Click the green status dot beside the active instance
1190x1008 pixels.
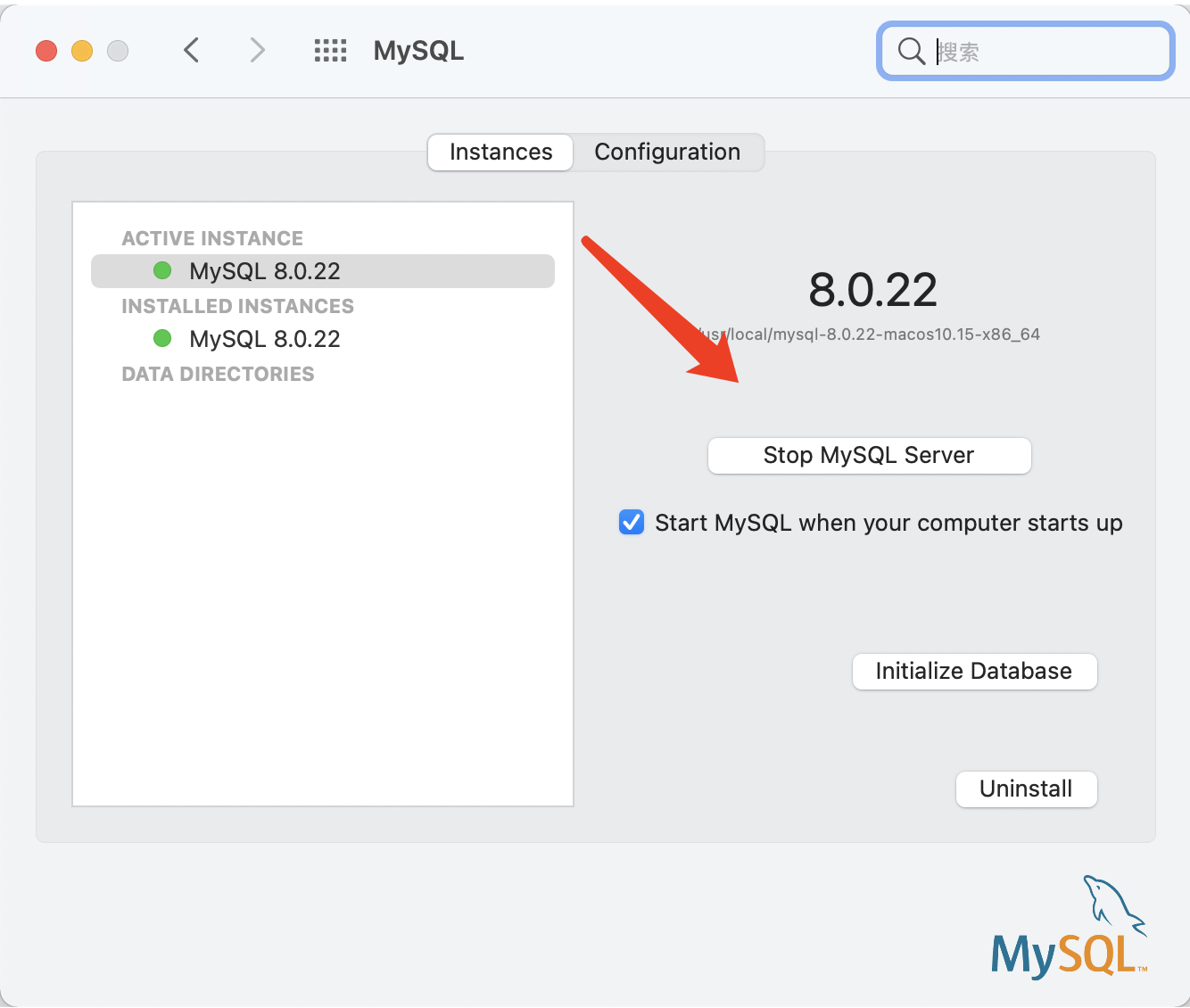161,270
